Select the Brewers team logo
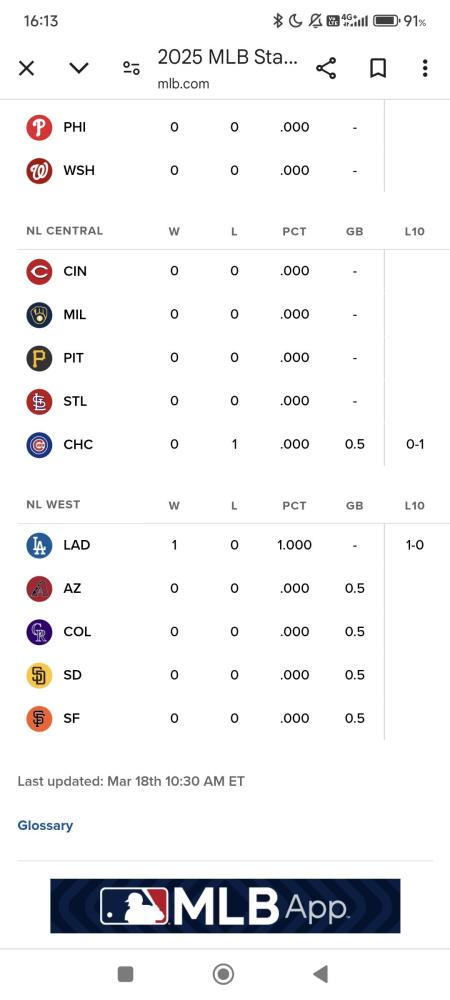 [39, 314]
